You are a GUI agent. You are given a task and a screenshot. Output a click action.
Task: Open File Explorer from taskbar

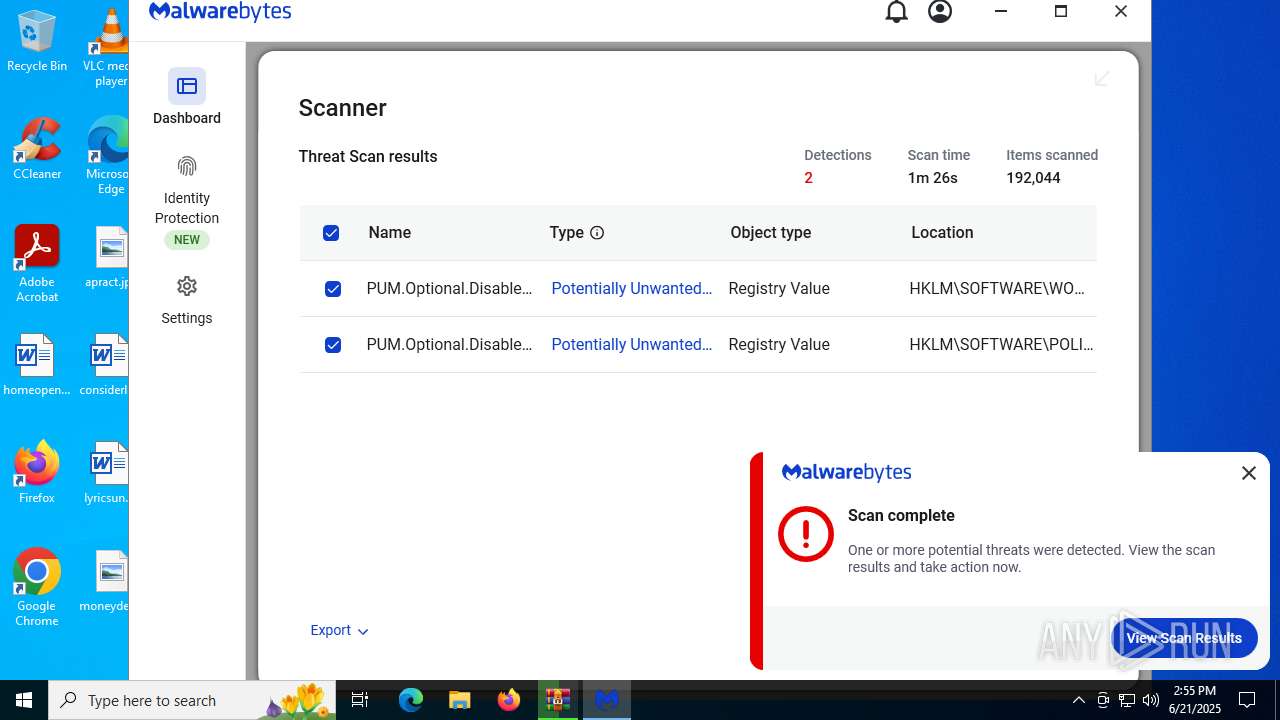(460, 700)
